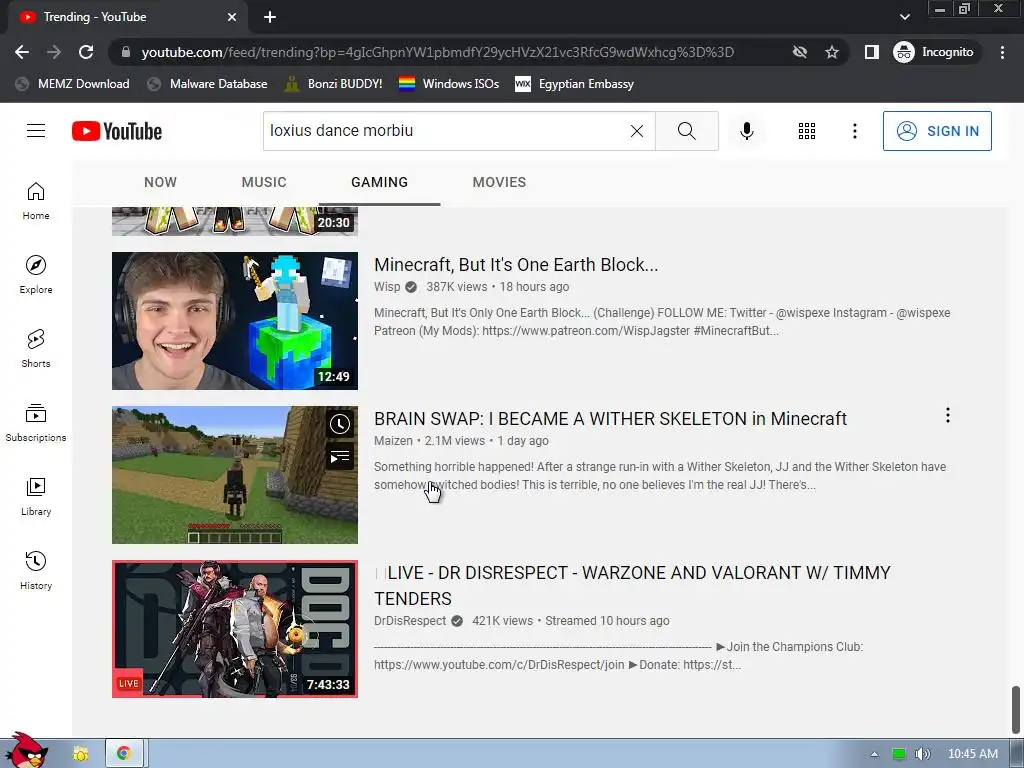Open Shorts in sidebar
Image resolution: width=1024 pixels, height=768 pixels.
tap(36, 348)
